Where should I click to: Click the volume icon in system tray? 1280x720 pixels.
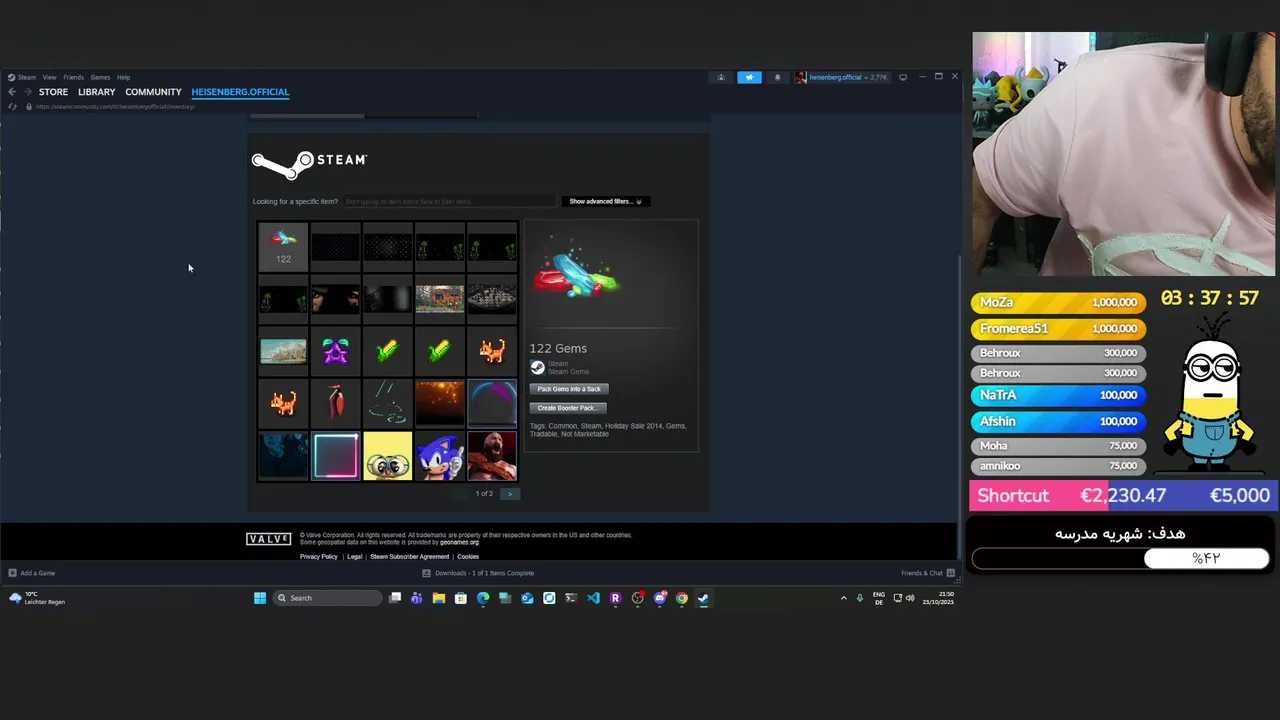pyautogui.click(x=909, y=598)
